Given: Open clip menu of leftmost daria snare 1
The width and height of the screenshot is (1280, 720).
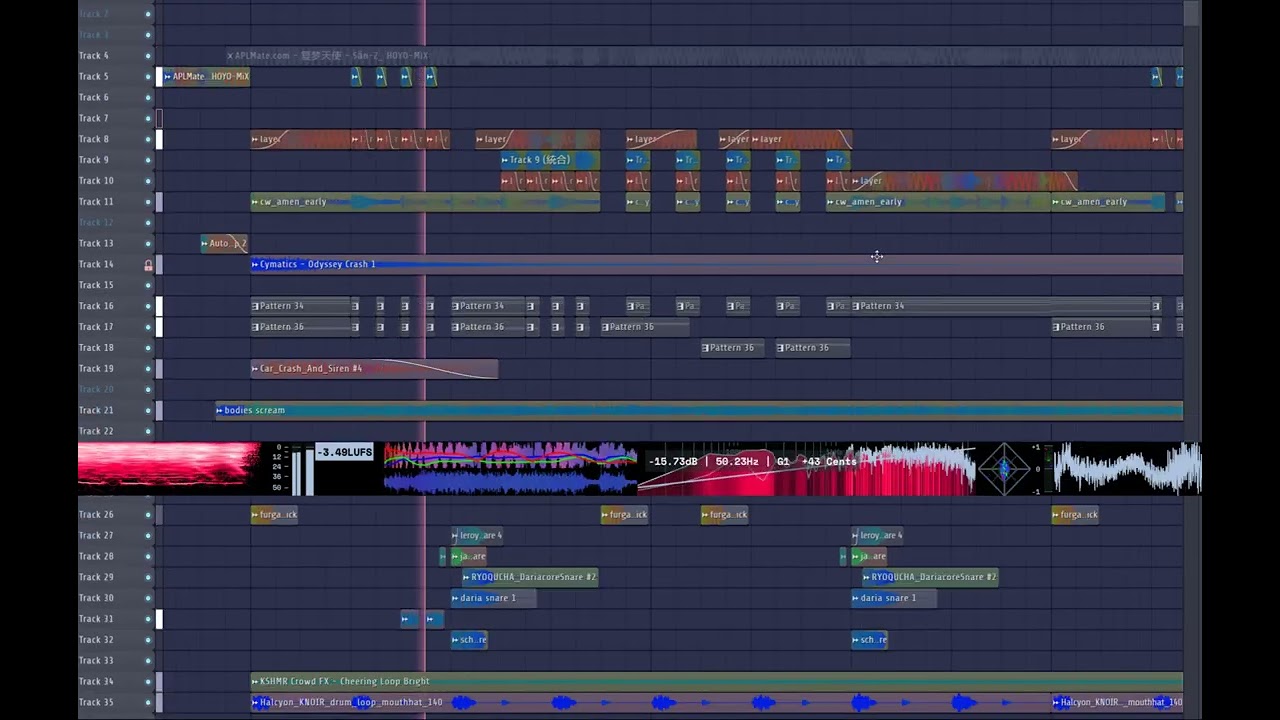Looking at the screenshot, I should 455,598.
